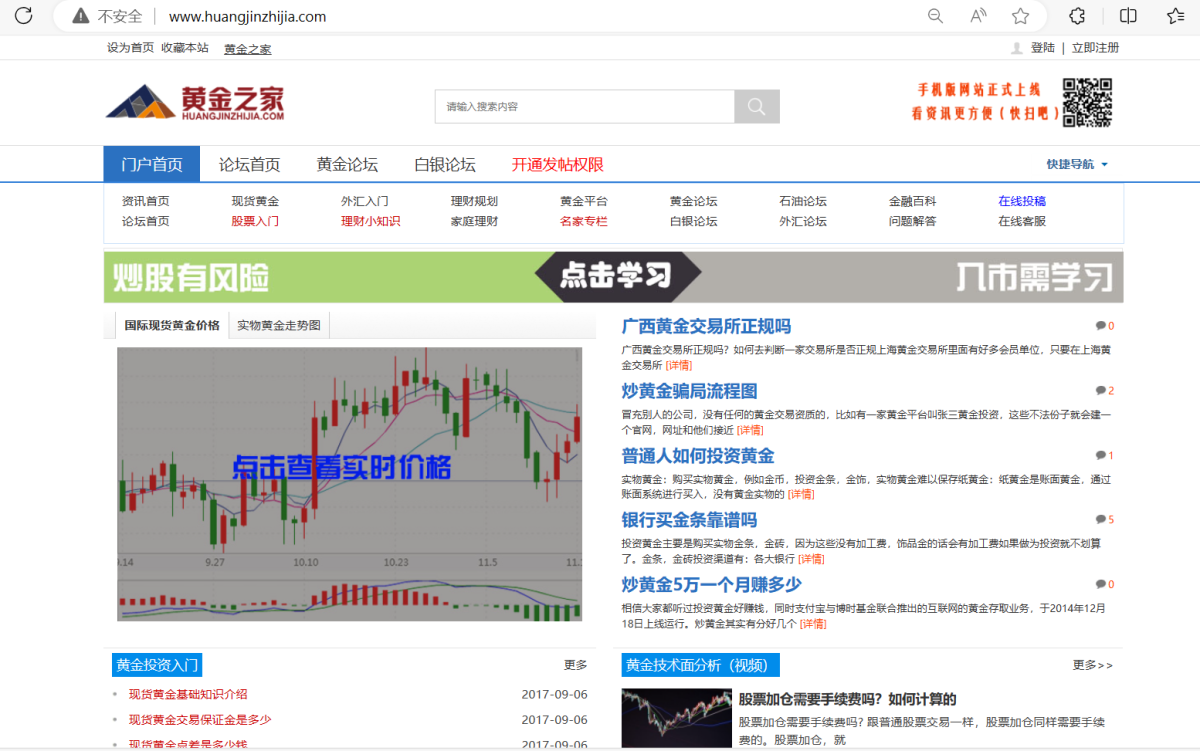Click the browser page refresh icon
The image size is (1200, 751).
pyautogui.click(x=22, y=16)
